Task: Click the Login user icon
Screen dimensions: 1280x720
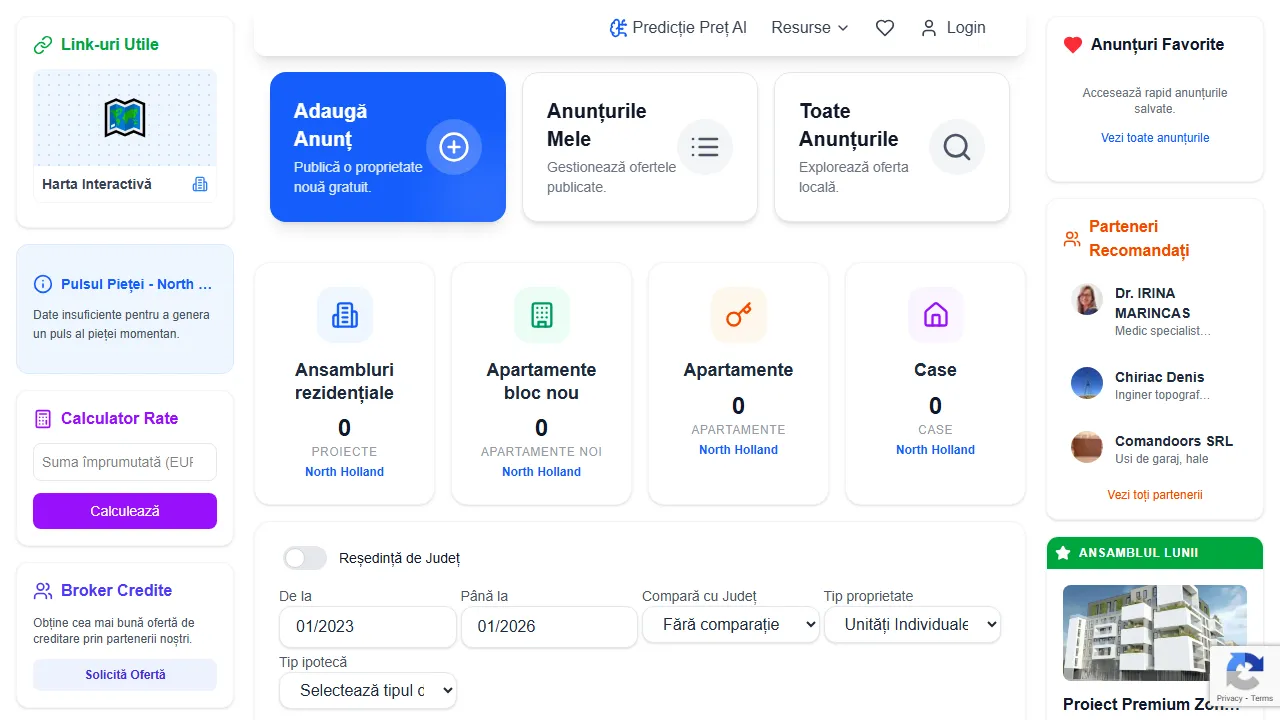Action: (x=928, y=28)
